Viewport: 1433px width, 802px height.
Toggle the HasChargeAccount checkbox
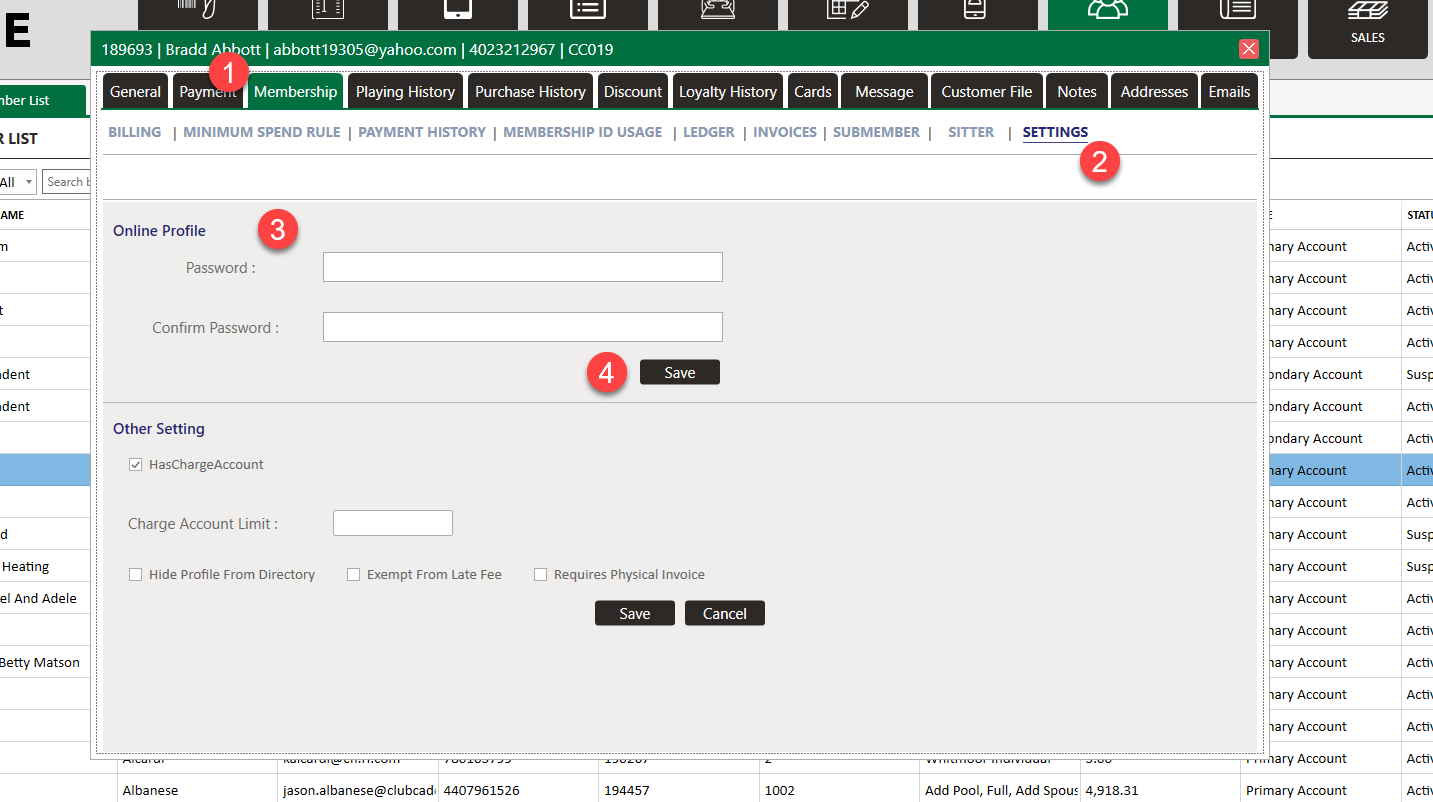coord(135,465)
